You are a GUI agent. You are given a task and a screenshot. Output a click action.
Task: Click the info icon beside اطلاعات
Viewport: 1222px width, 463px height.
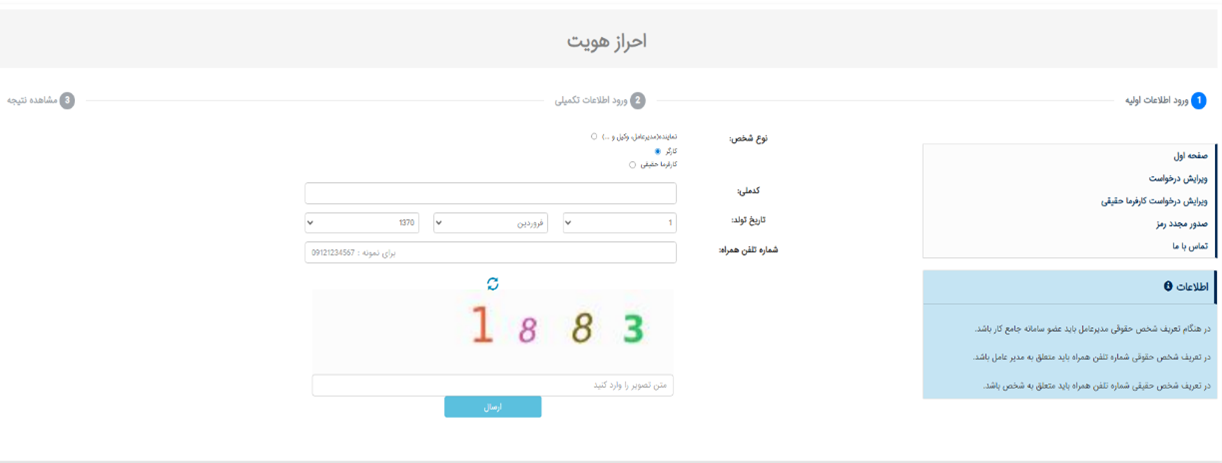click(x=1168, y=286)
